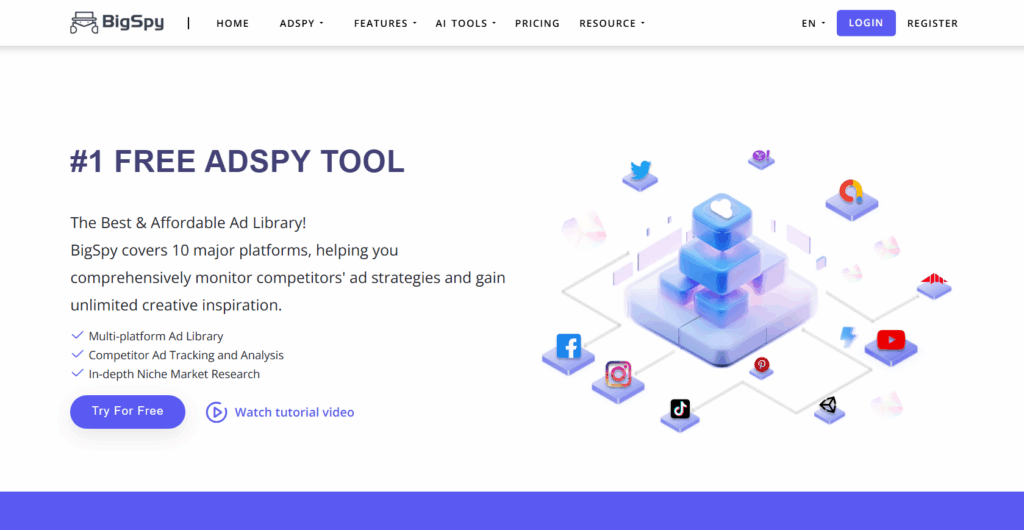Click the Twitter bird icon
The height and width of the screenshot is (530, 1024).
[641, 170]
